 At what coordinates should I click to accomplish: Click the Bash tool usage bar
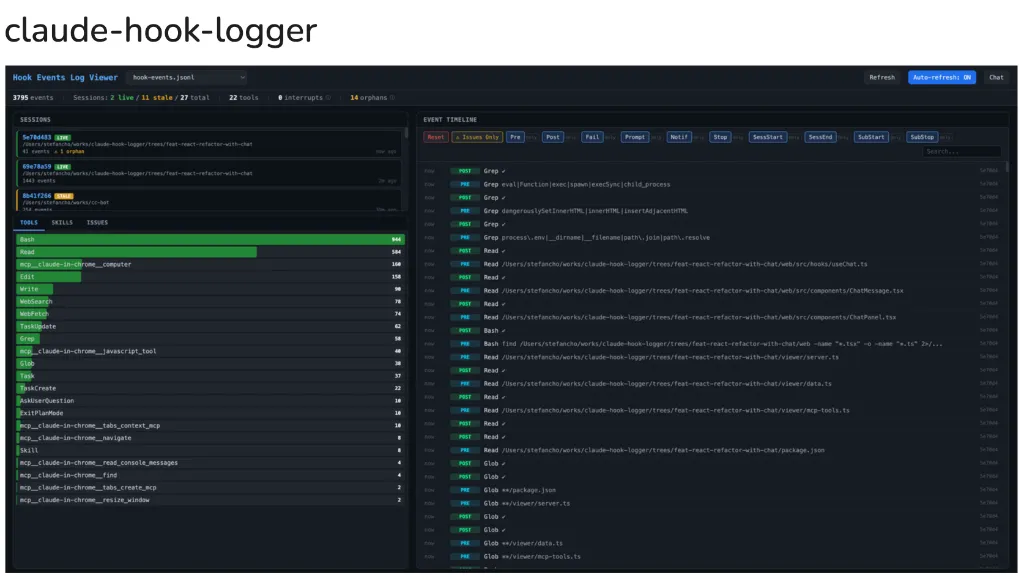coord(200,239)
